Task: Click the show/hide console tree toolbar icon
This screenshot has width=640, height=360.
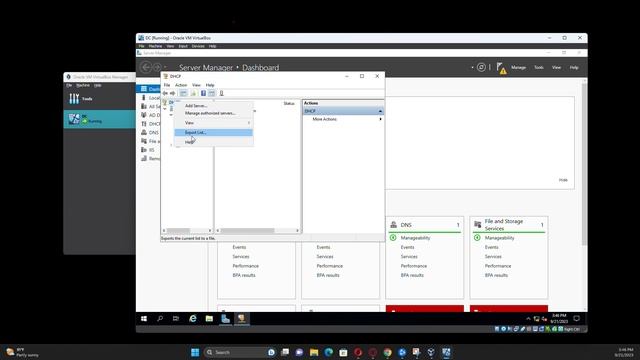Action: click(183, 93)
